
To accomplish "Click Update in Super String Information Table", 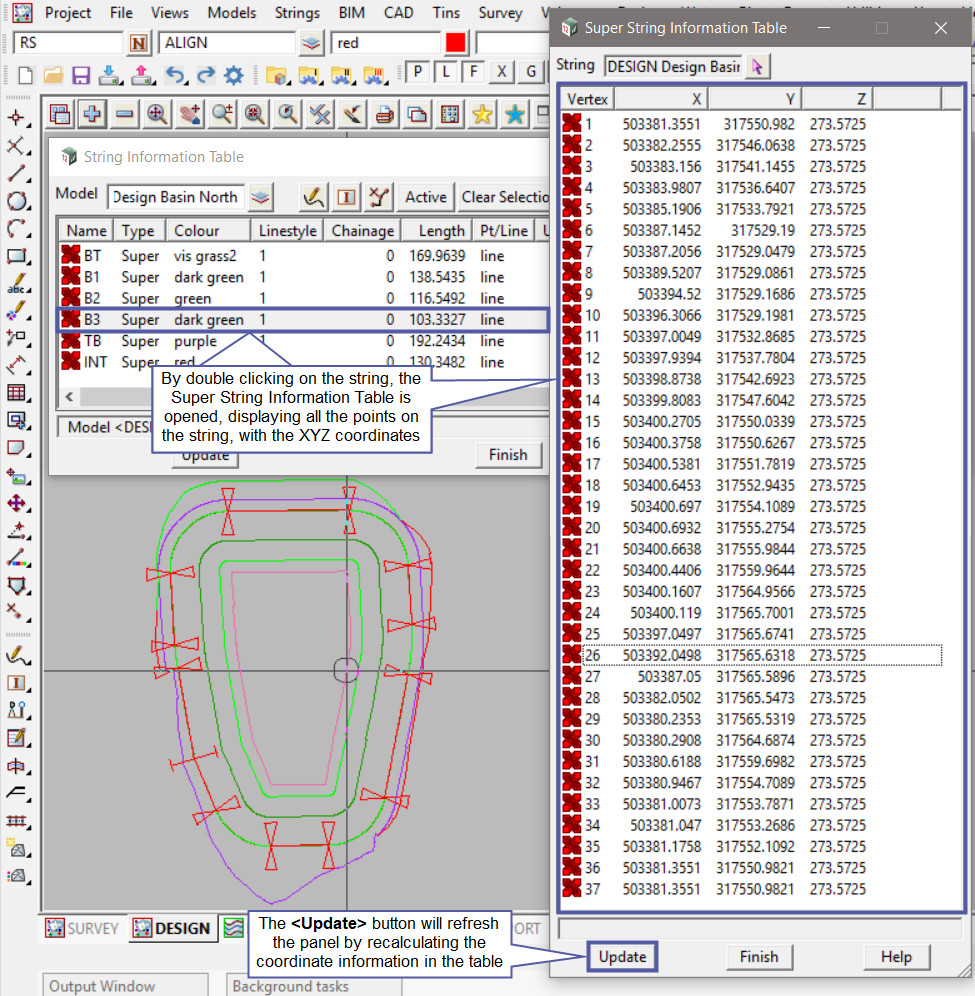I will pyautogui.click(x=622, y=957).
